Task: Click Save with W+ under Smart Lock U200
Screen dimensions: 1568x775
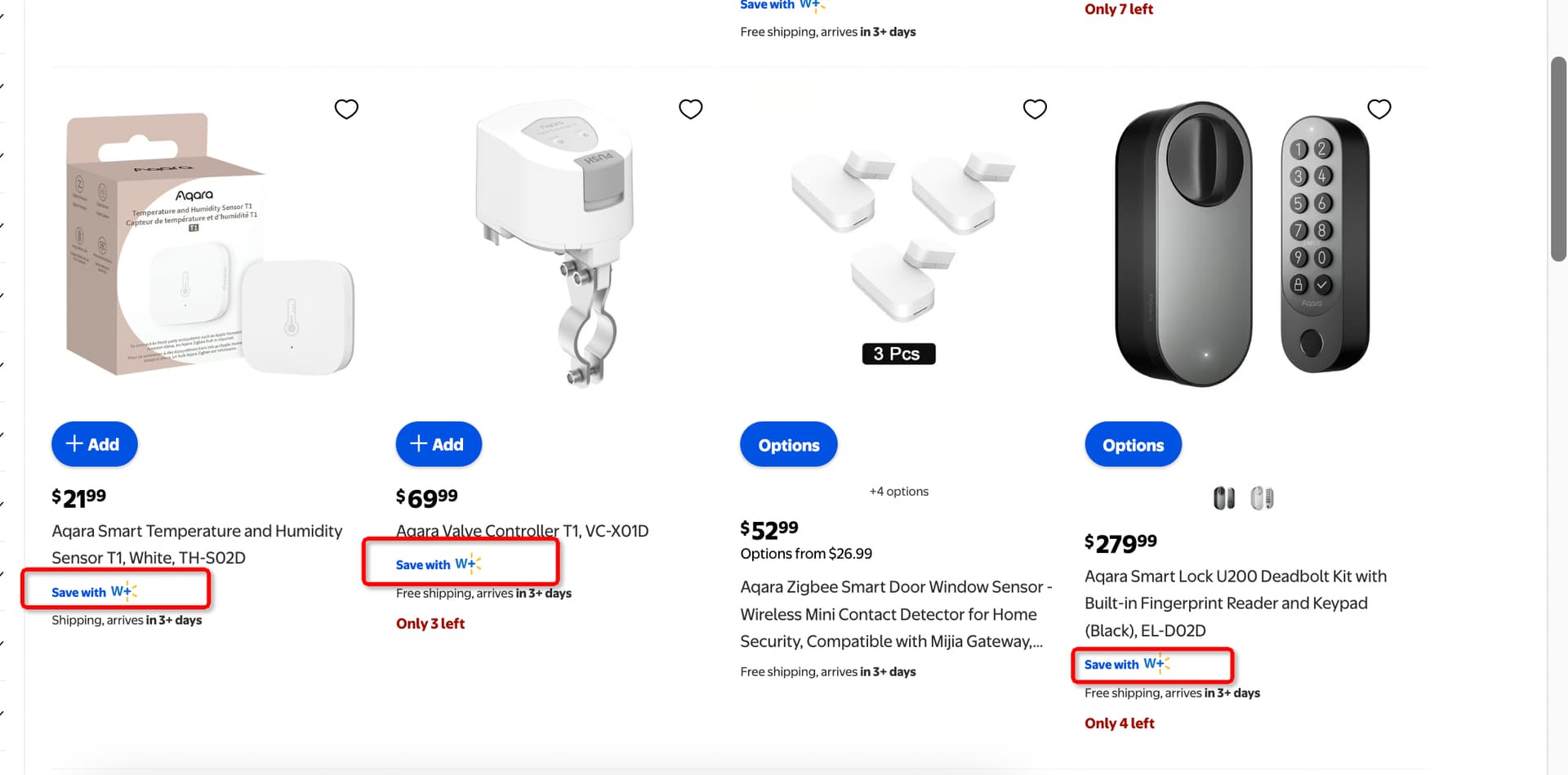Action: click(x=1127, y=664)
